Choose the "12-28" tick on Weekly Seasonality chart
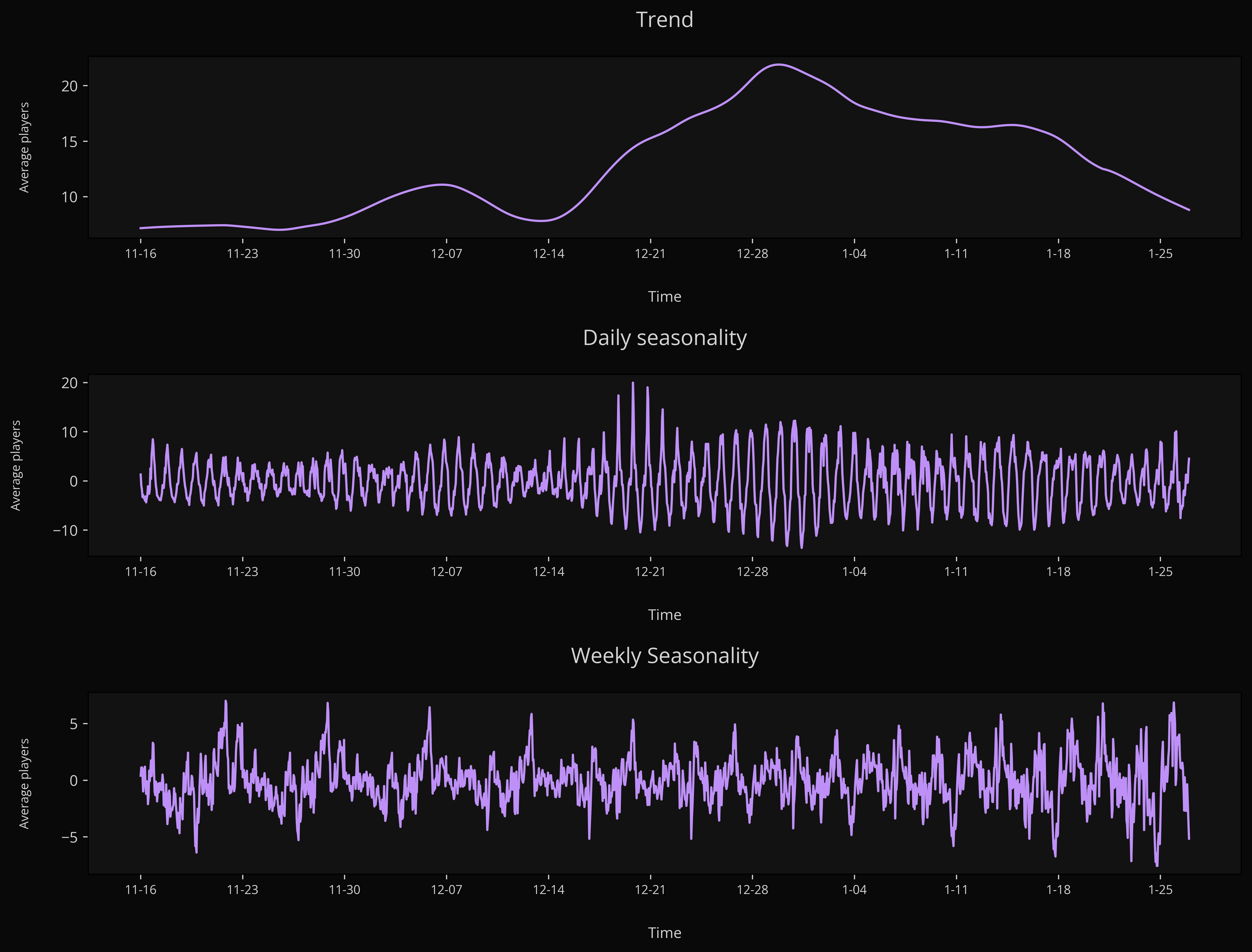The height and width of the screenshot is (952, 1252). pos(752,890)
